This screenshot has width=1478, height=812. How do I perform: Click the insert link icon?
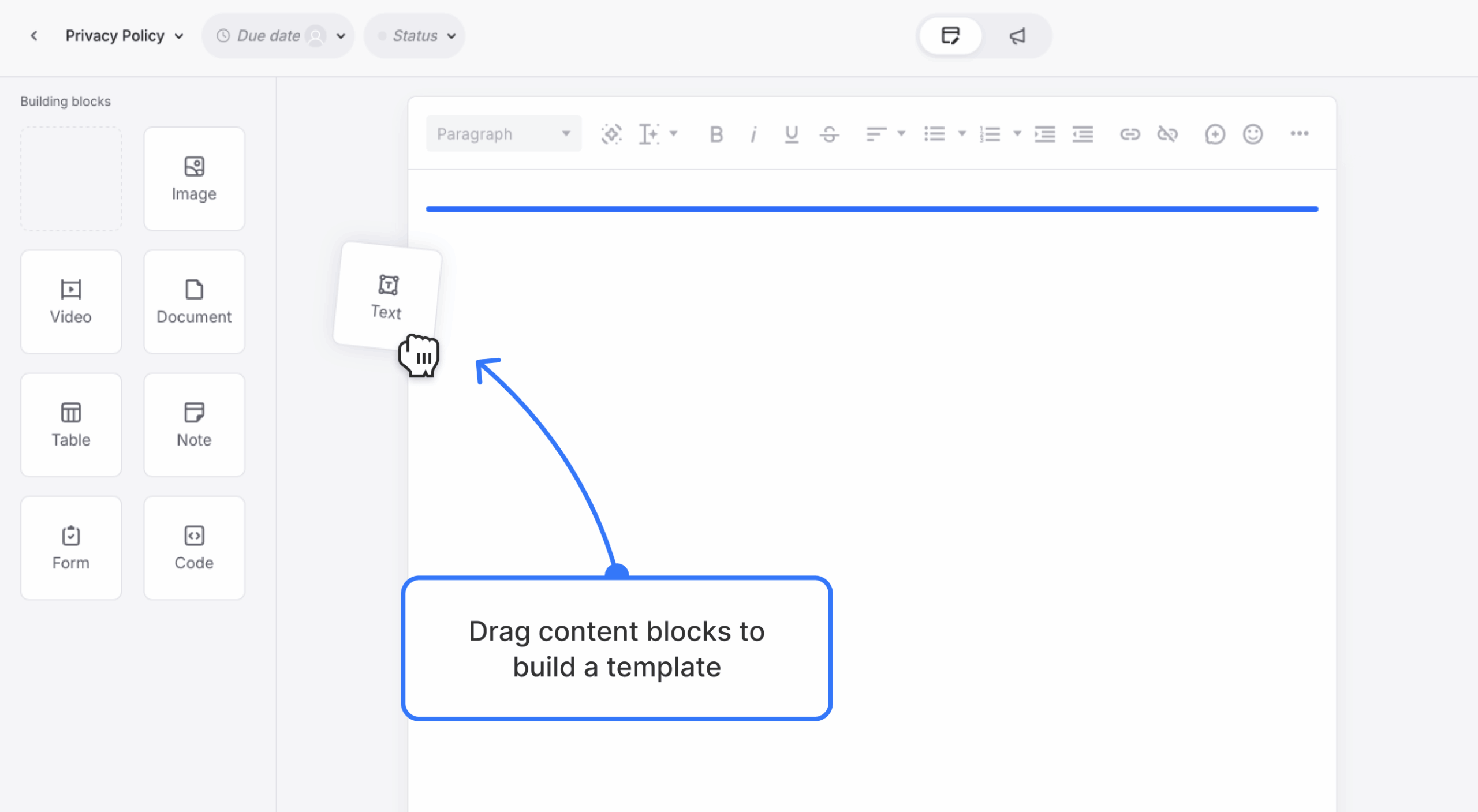point(1130,134)
